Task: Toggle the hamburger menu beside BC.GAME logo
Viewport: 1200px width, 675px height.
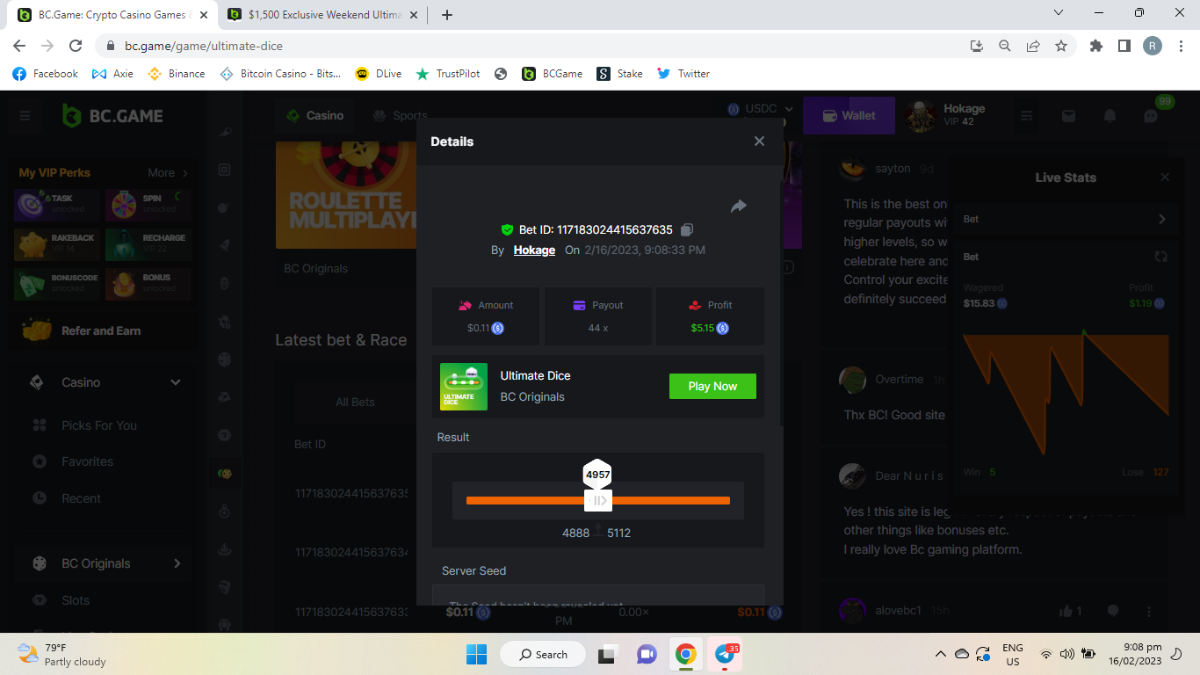Action: [x=25, y=116]
